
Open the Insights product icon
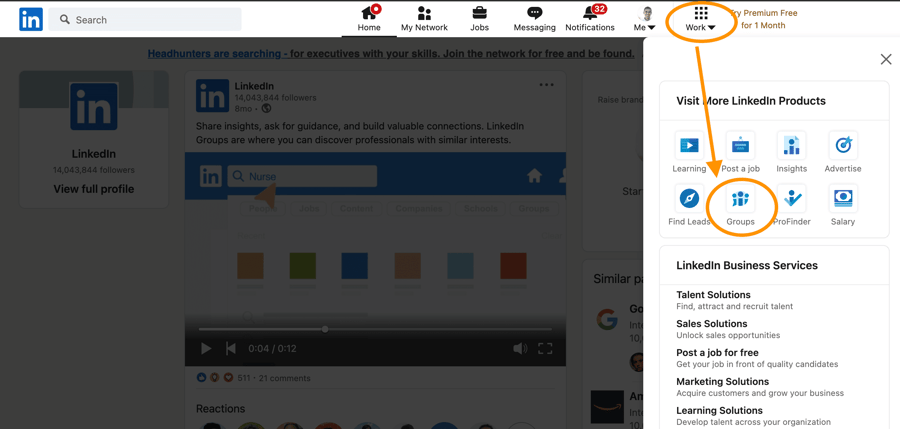pos(792,146)
